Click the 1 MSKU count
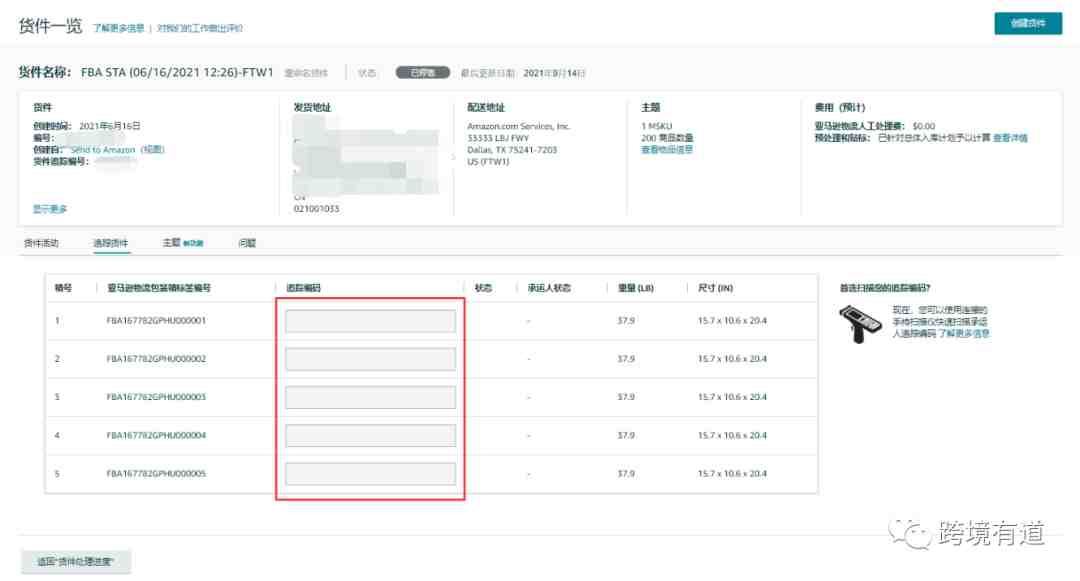This screenshot has width=1080, height=581. (x=656, y=126)
